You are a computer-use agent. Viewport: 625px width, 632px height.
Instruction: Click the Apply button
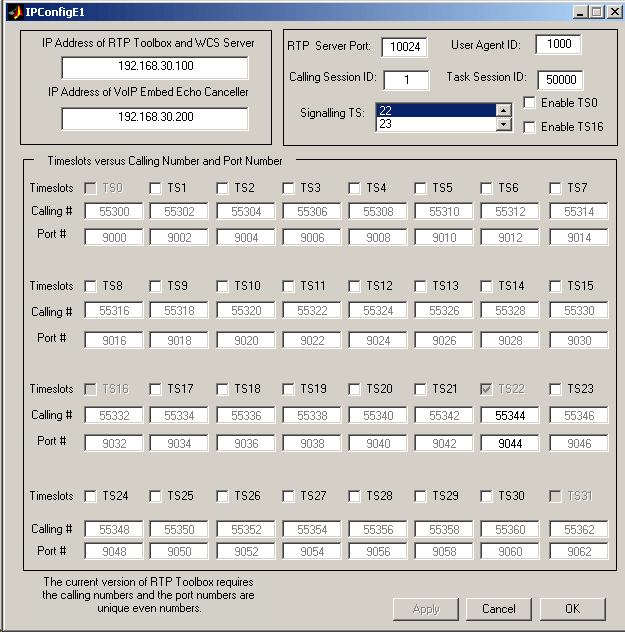426,609
